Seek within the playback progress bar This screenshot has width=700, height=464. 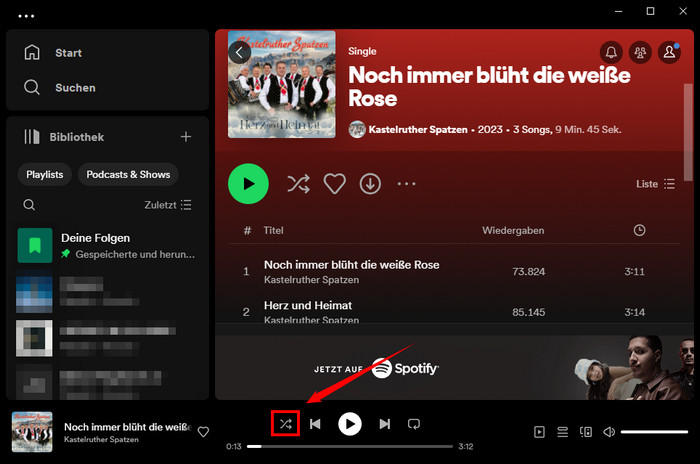(x=350, y=446)
